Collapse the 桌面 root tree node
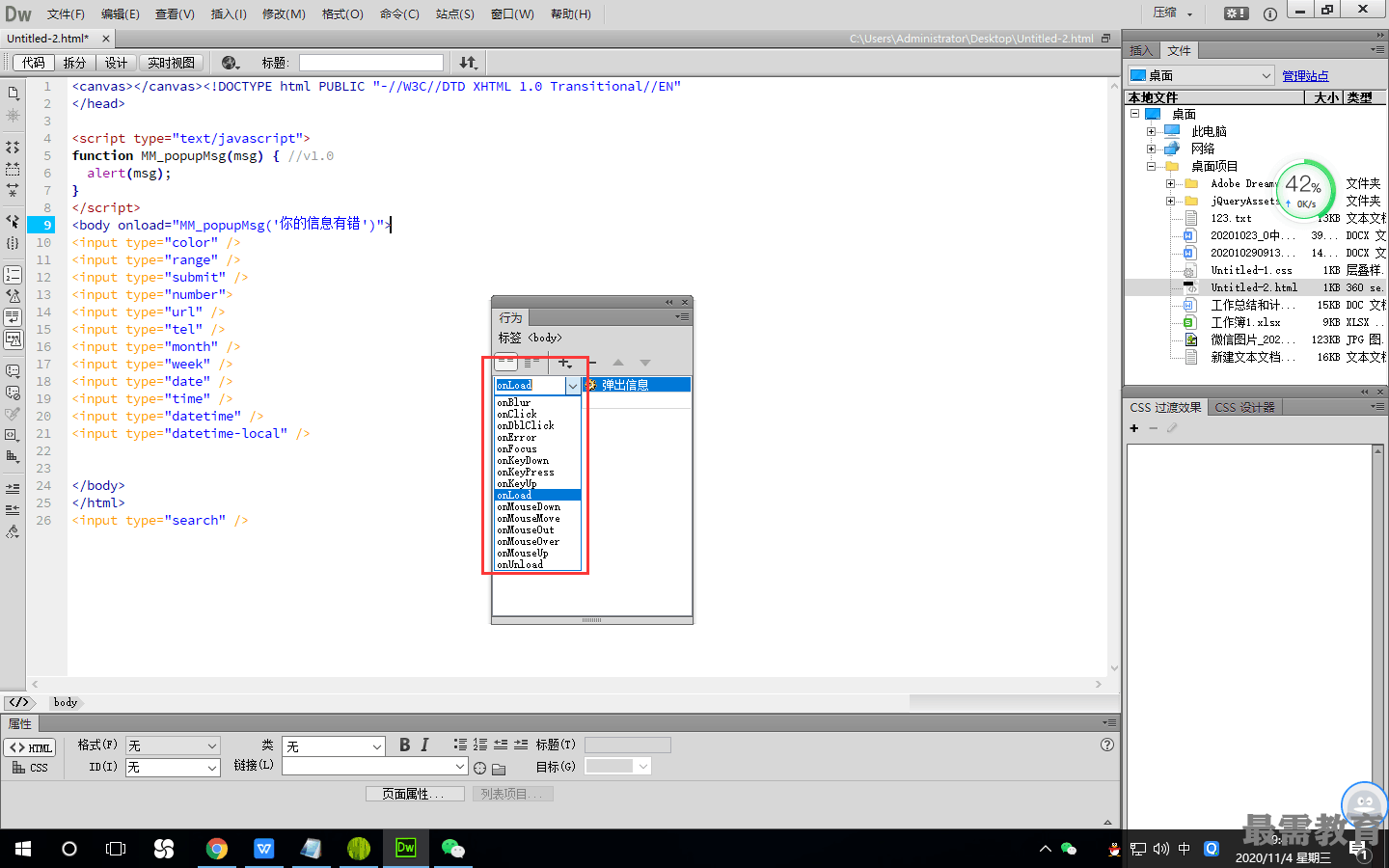 click(x=1134, y=114)
